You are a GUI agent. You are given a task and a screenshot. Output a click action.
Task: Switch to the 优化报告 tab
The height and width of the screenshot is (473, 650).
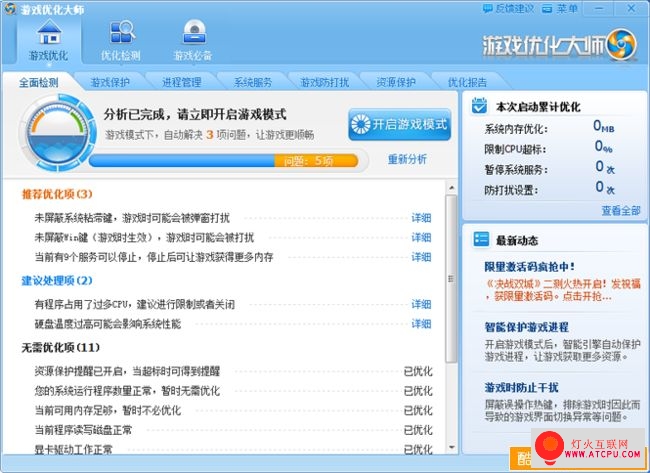click(x=467, y=82)
